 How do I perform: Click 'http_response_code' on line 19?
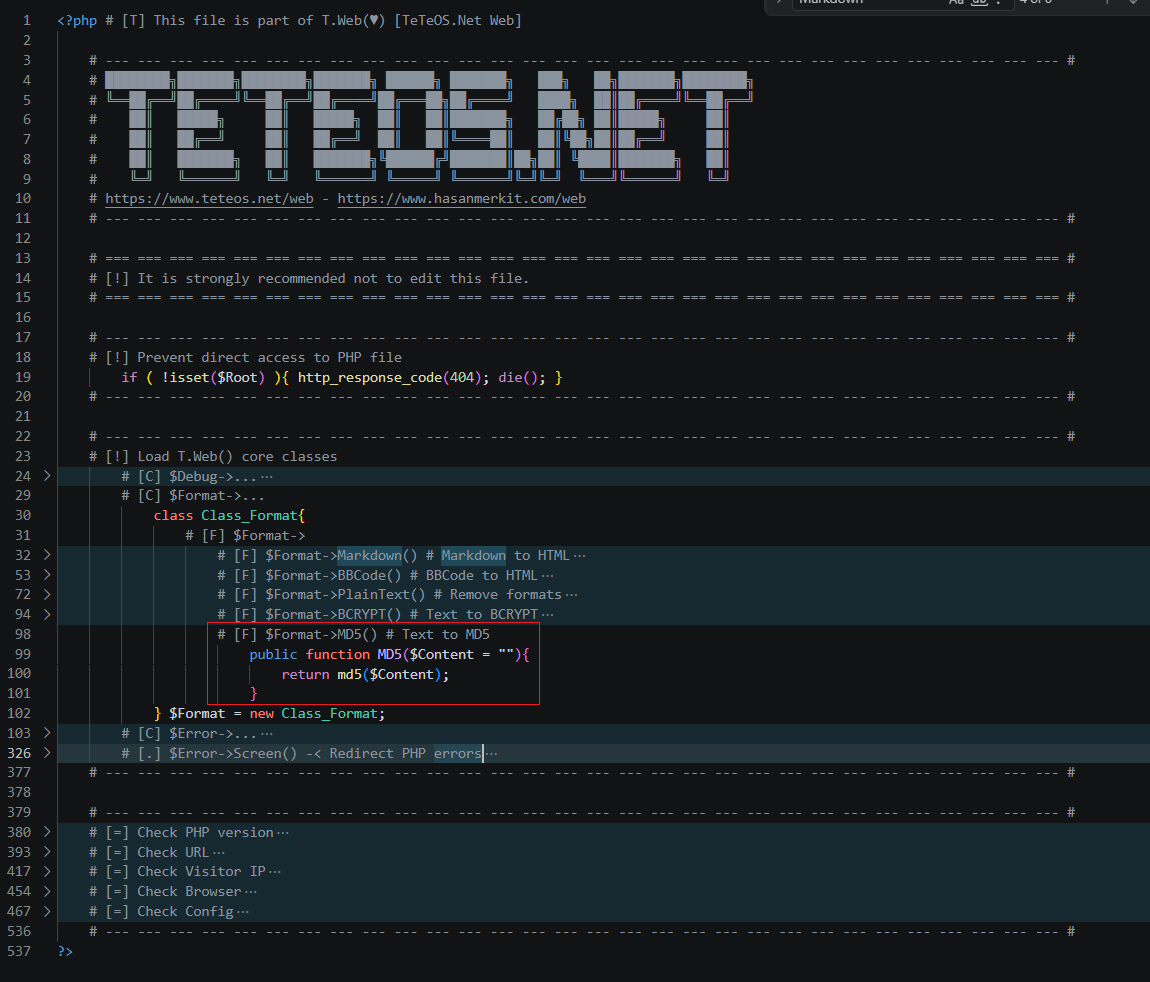[x=370, y=377]
